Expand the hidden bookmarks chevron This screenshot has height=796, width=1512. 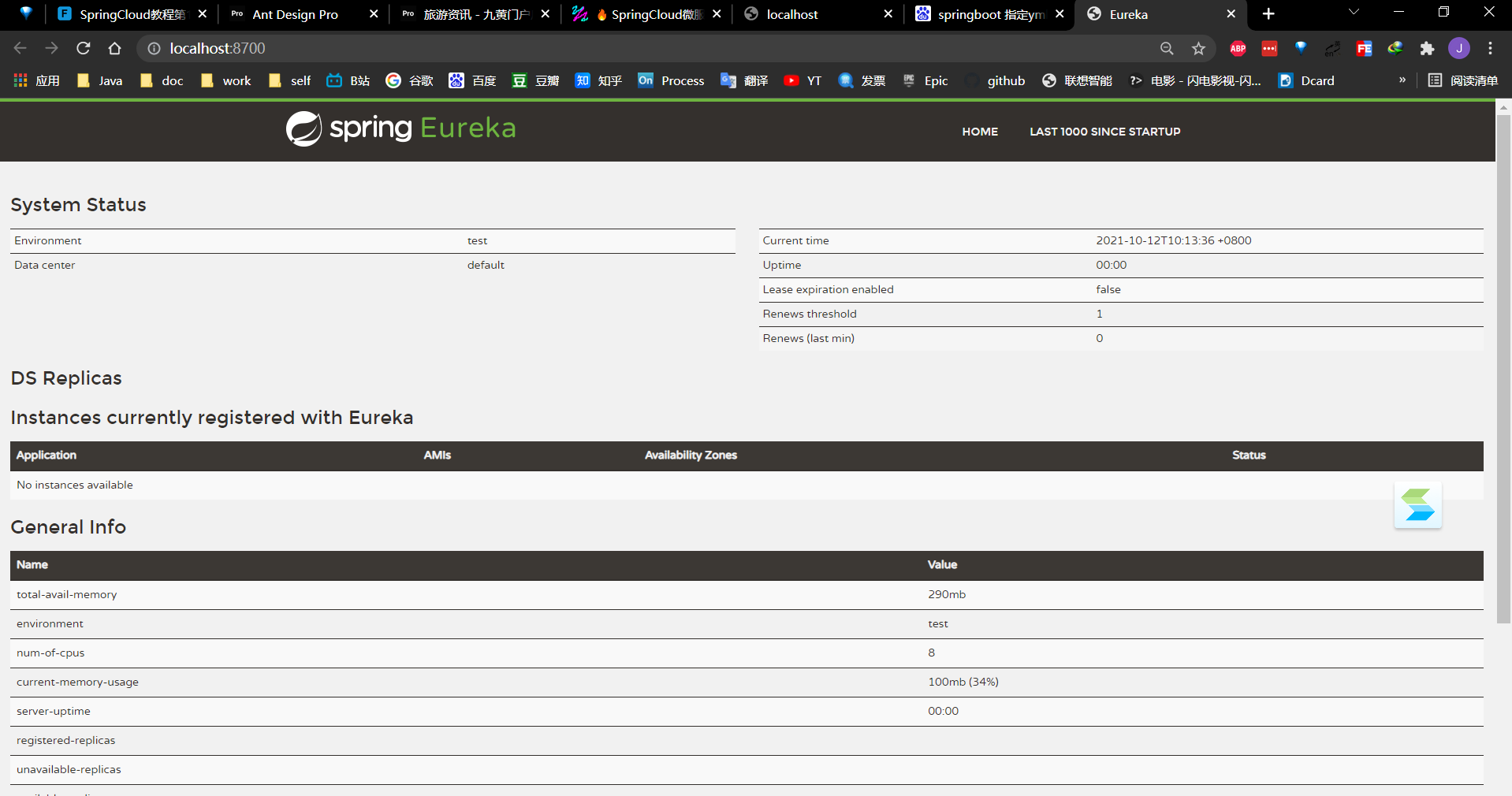tap(1402, 80)
